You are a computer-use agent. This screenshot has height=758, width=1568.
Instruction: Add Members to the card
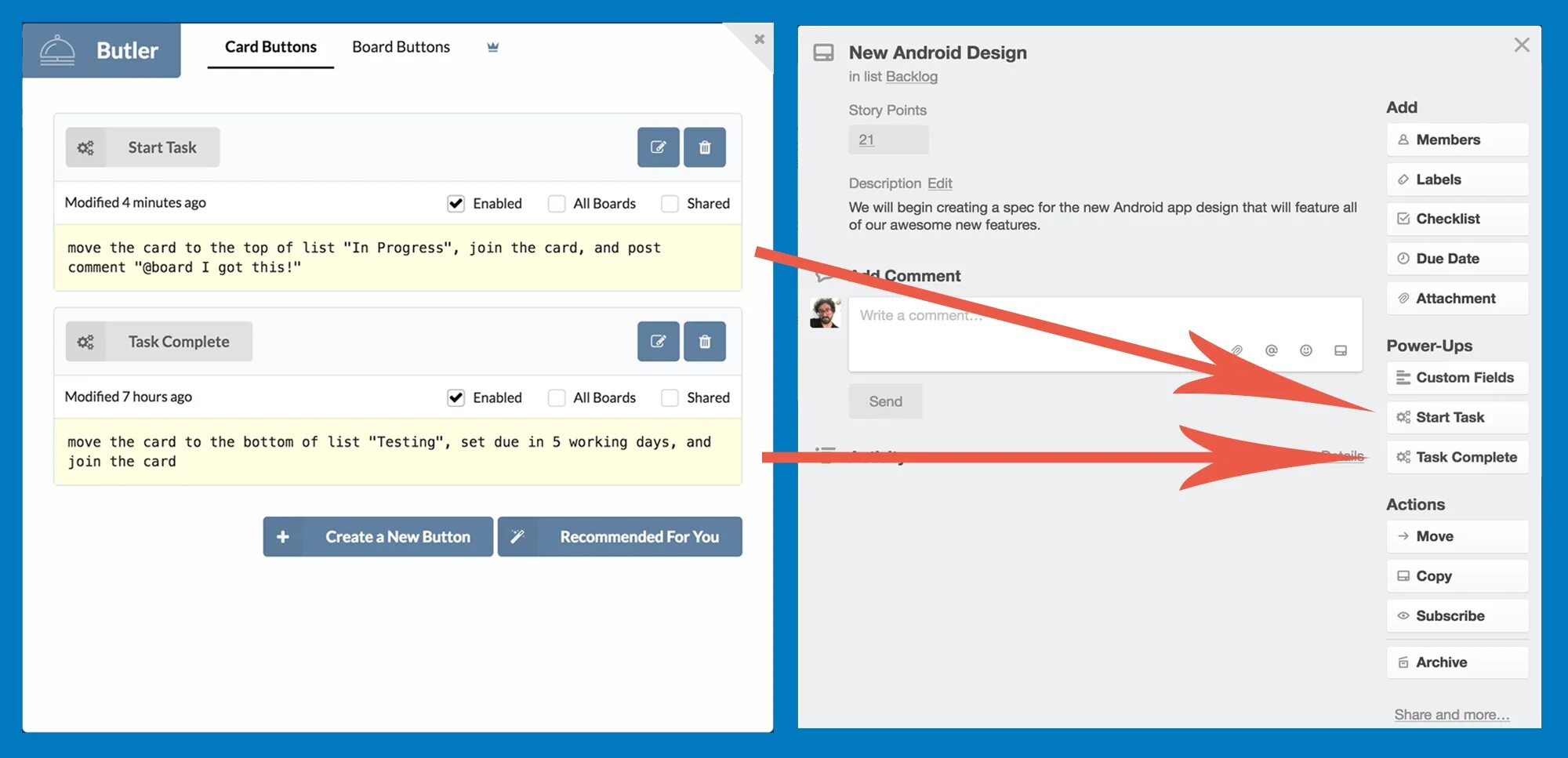1457,140
